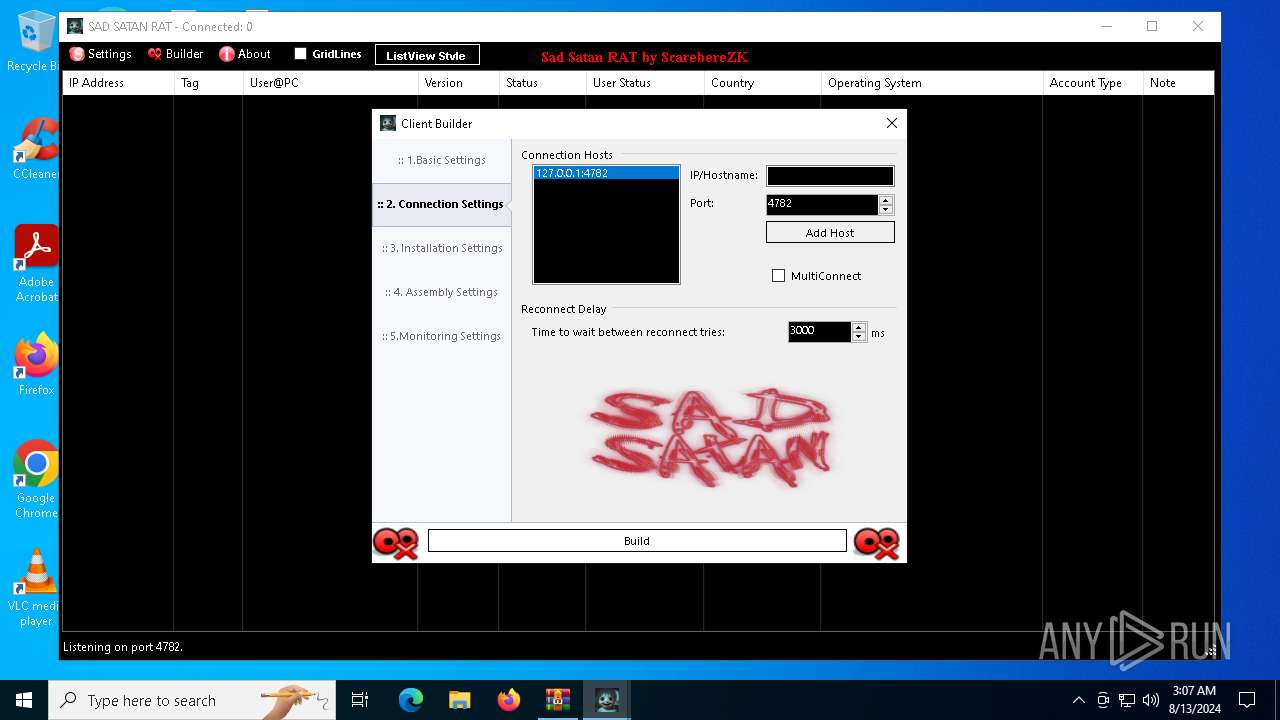Click the Status column header

[542, 83]
